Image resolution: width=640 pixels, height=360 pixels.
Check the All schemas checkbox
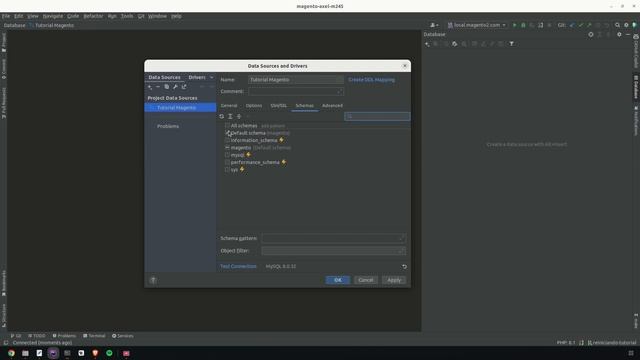(x=227, y=126)
